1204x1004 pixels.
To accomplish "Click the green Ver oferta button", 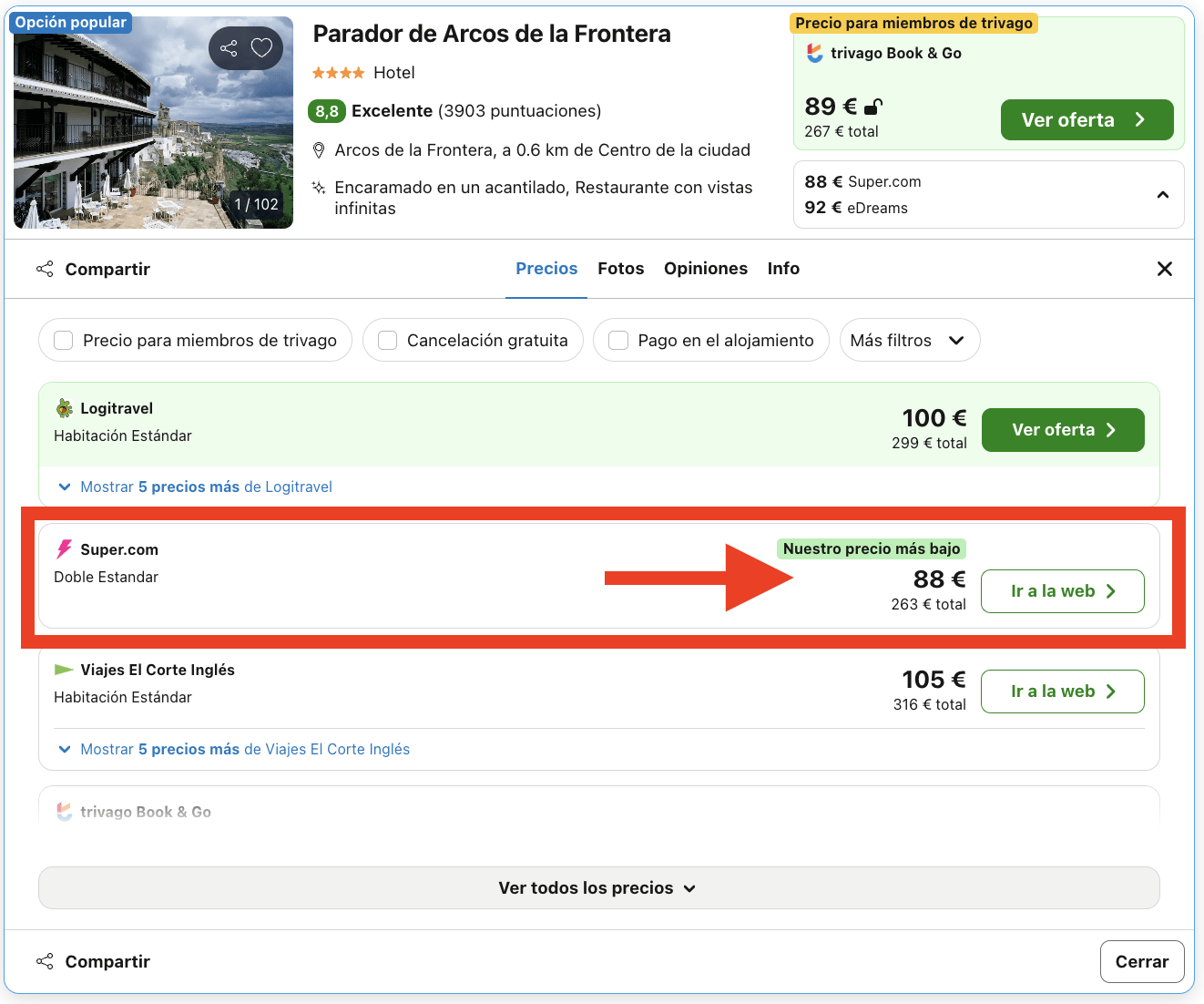I will [x=1087, y=119].
